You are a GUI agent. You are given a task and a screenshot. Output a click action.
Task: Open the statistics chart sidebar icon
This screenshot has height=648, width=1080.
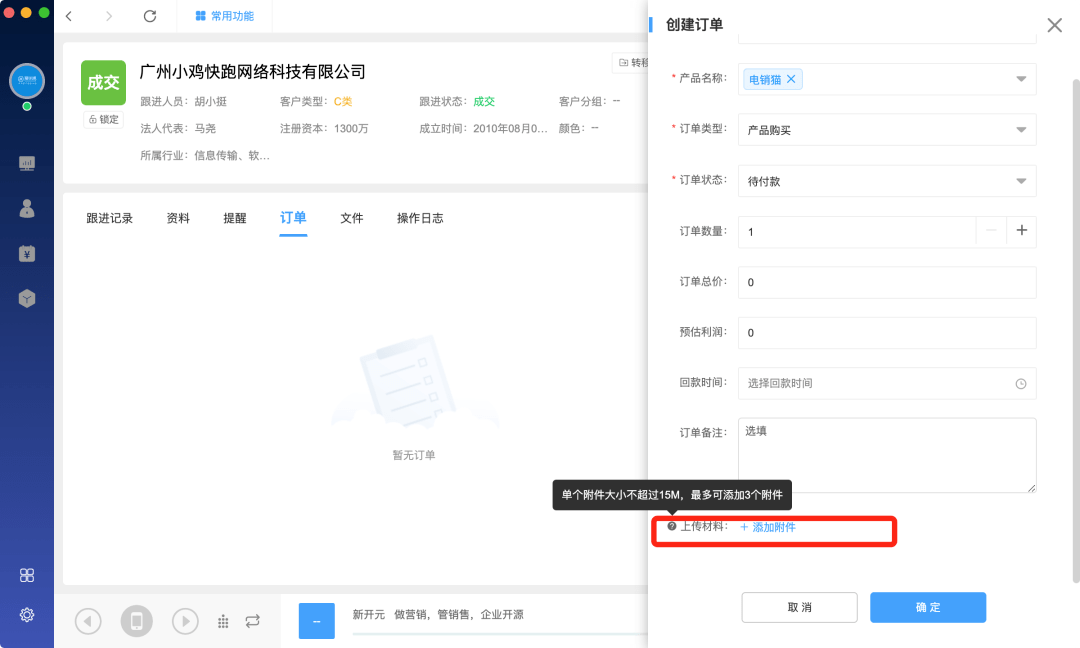27,163
